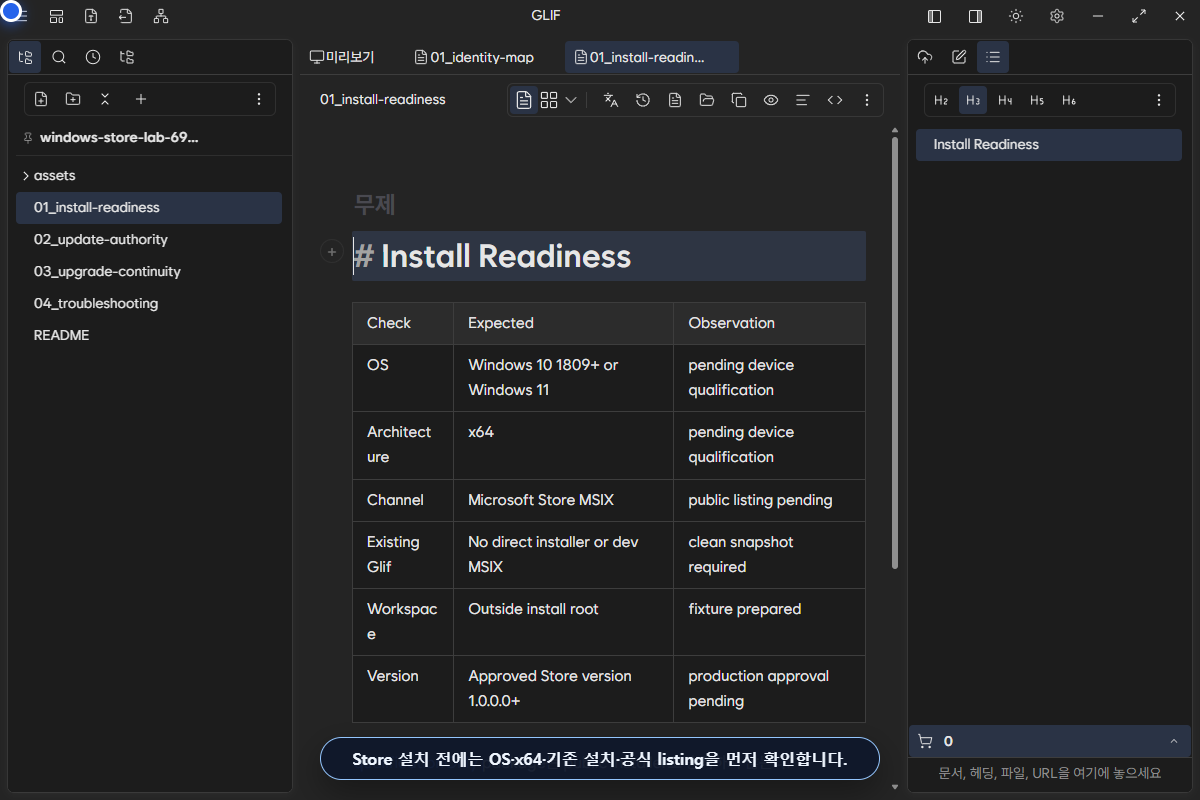1200x800 pixels.
Task: Switch to the 미리보기 tab
Action: point(342,57)
